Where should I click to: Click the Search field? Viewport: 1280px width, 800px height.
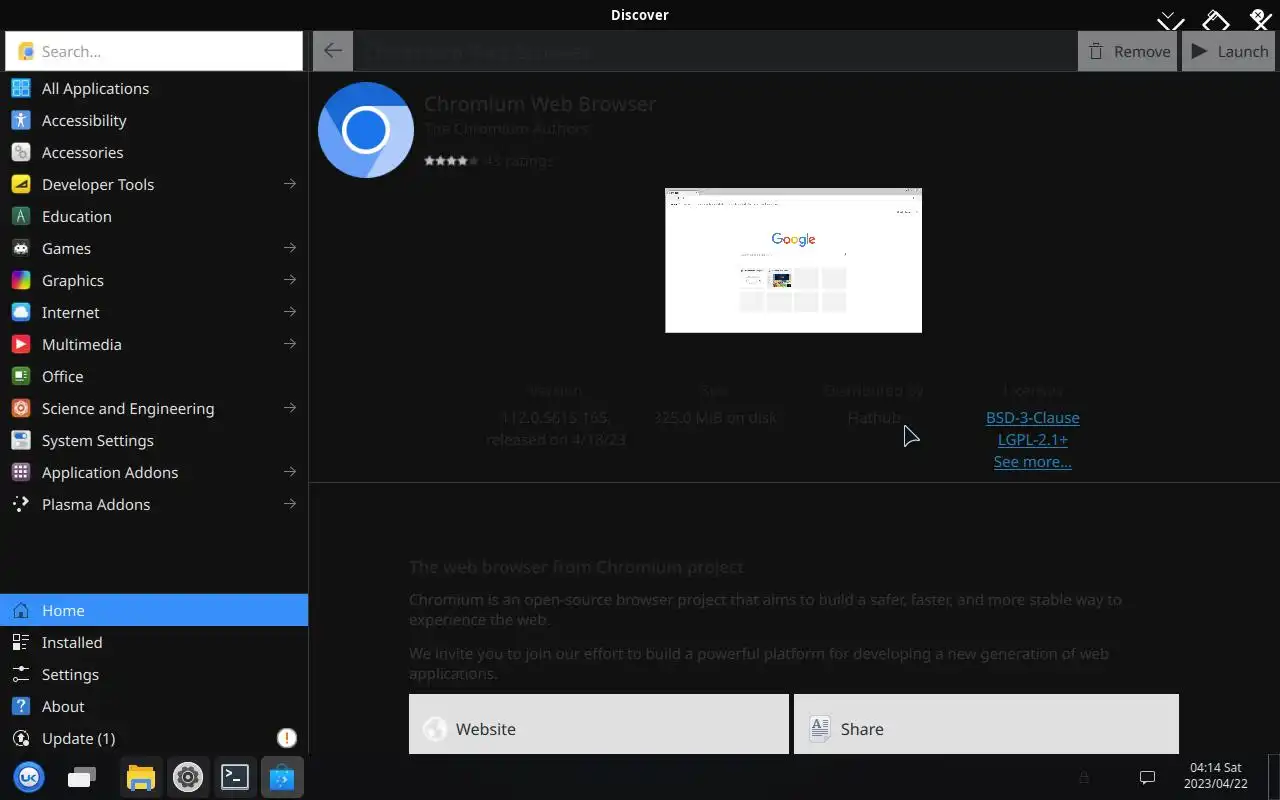click(x=154, y=51)
